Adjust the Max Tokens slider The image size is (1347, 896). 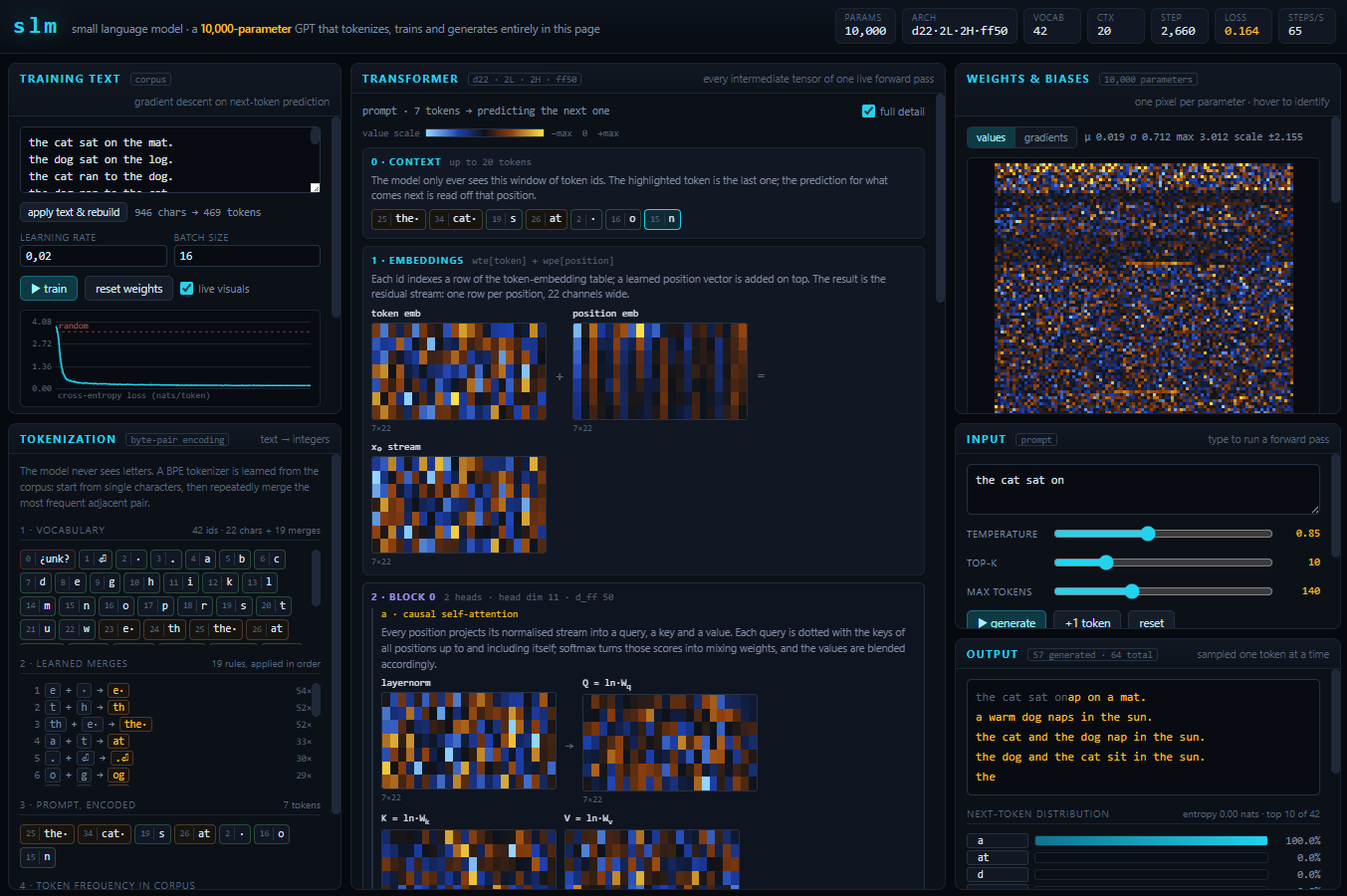(1163, 591)
